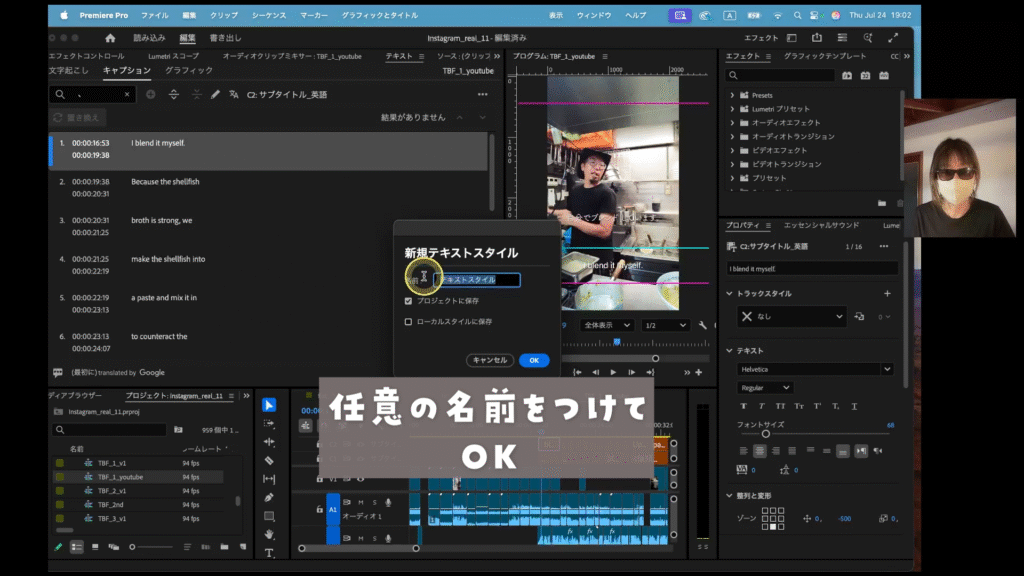This screenshot has height=576, width=1024.
Task: Select the Slip tool
Action: [x=268, y=479]
